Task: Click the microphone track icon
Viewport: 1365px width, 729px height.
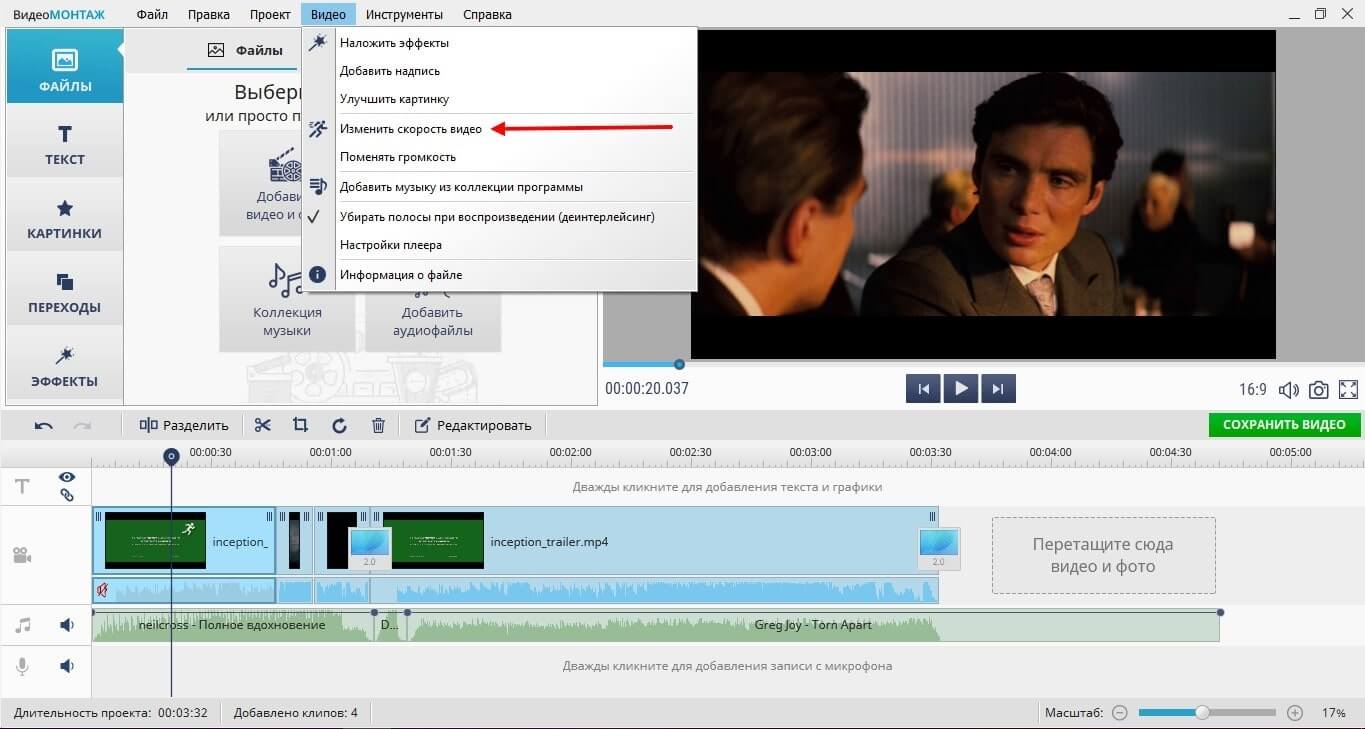Action: point(22,665)
